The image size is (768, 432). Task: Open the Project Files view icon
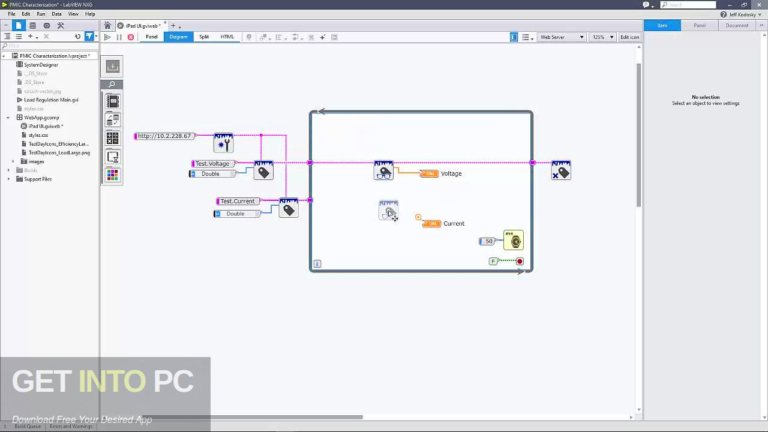[x=19, y=25]
